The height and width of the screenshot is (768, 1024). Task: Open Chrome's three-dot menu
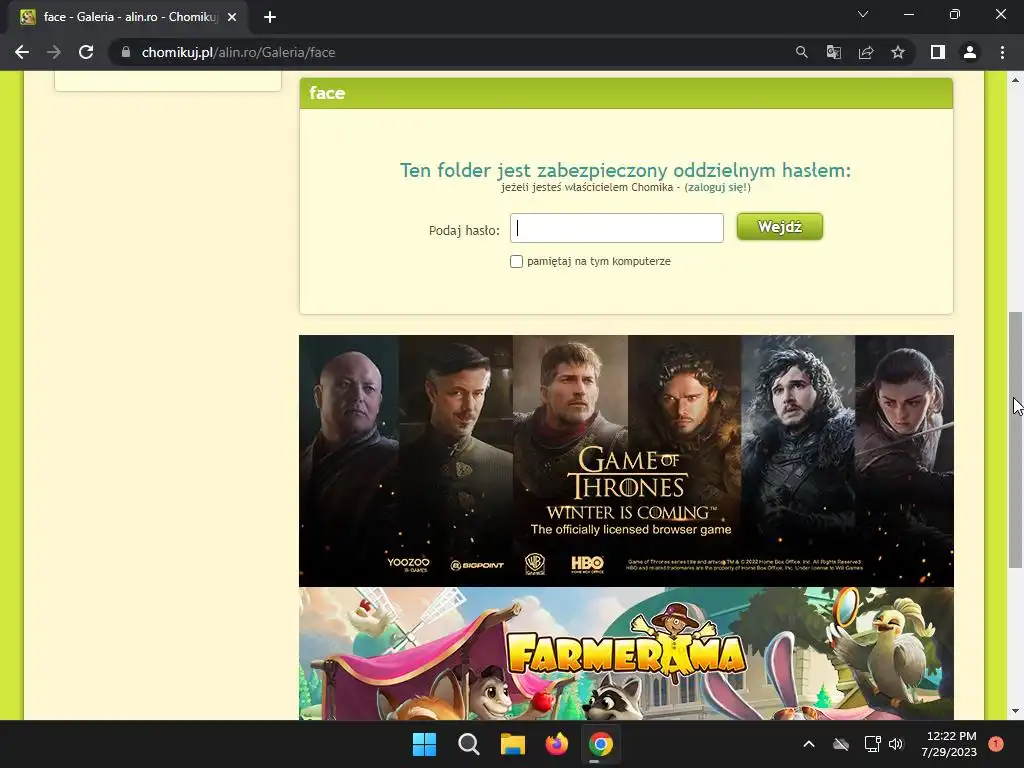coord(1002,52)
